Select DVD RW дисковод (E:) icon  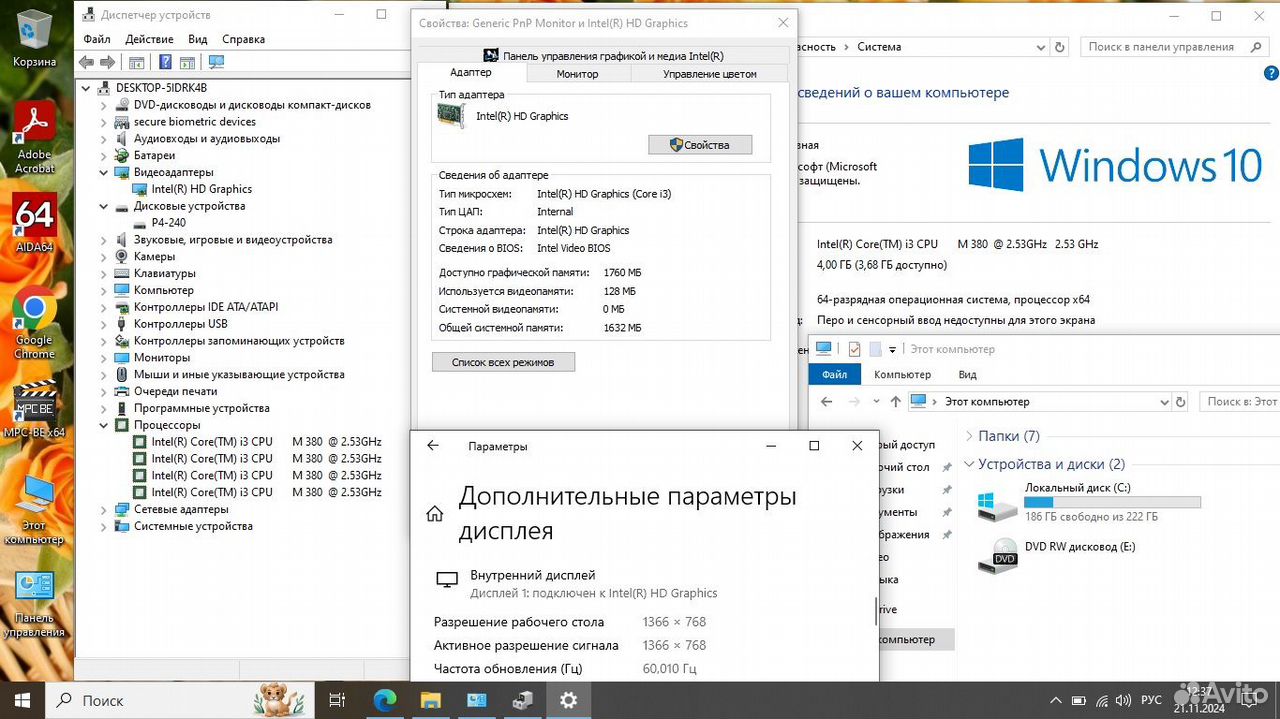[997, 555]
